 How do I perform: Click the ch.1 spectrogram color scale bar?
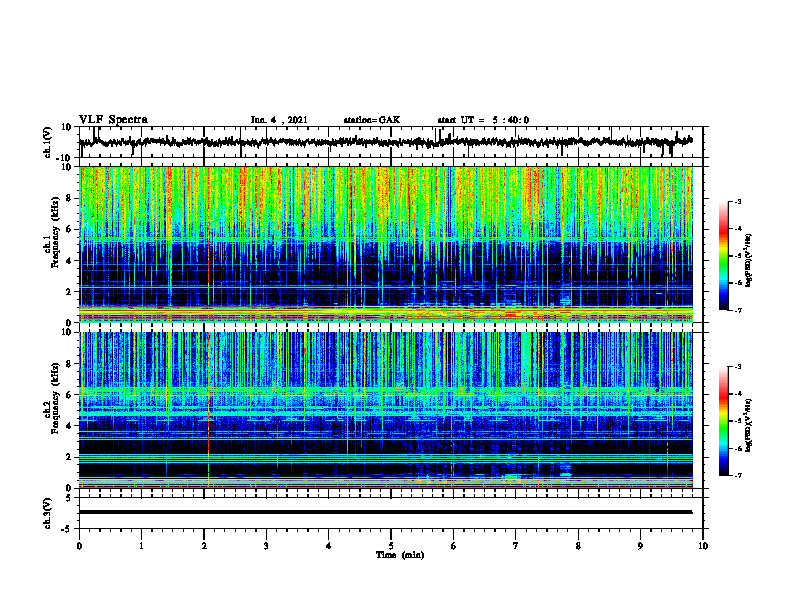tap(723, 256)
